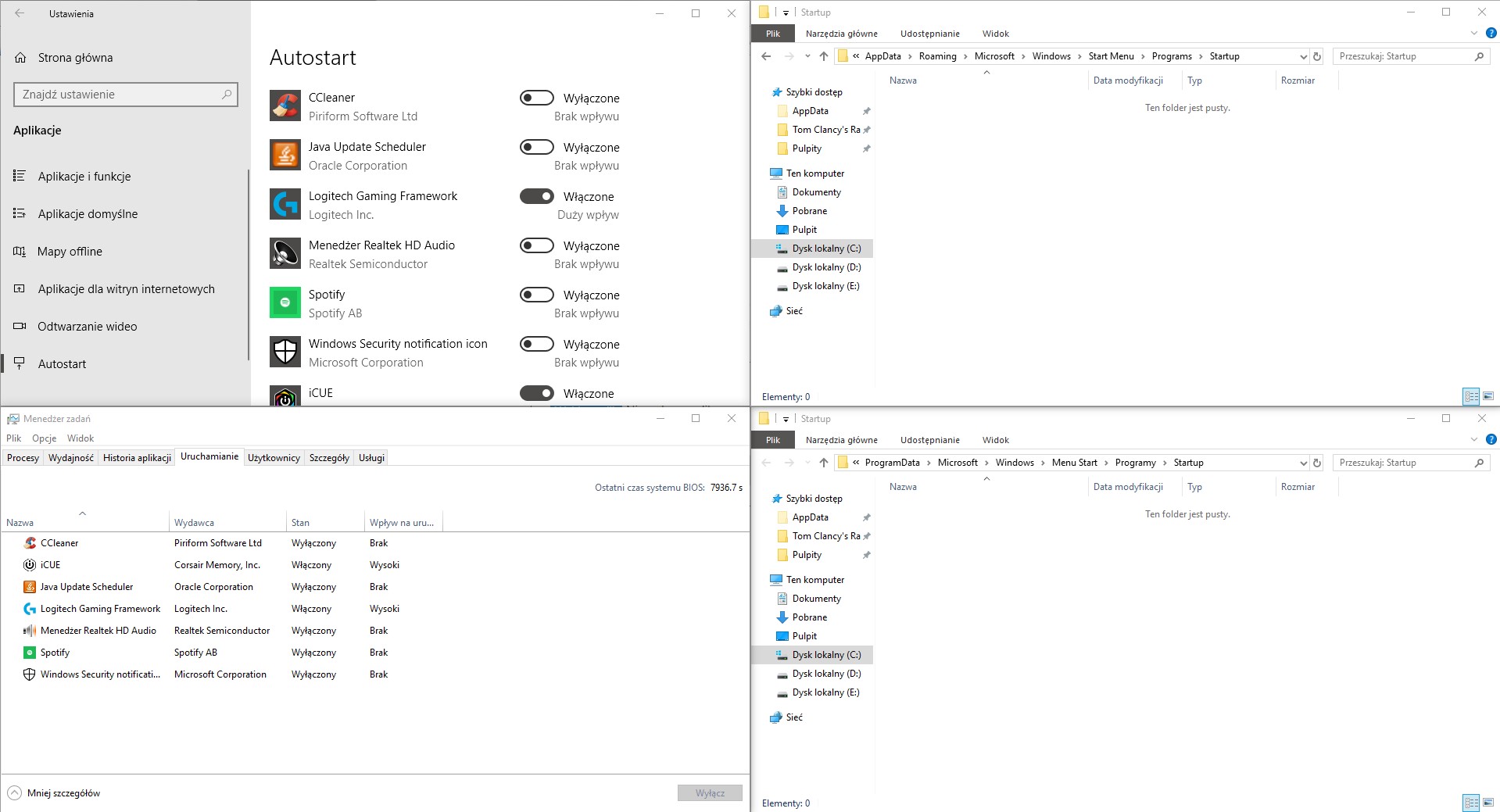Image resolution: width=1500 pixels, height=812 pixels.
Task: Sort Task Manager list by Stan column
Action: tap(325, 523)
